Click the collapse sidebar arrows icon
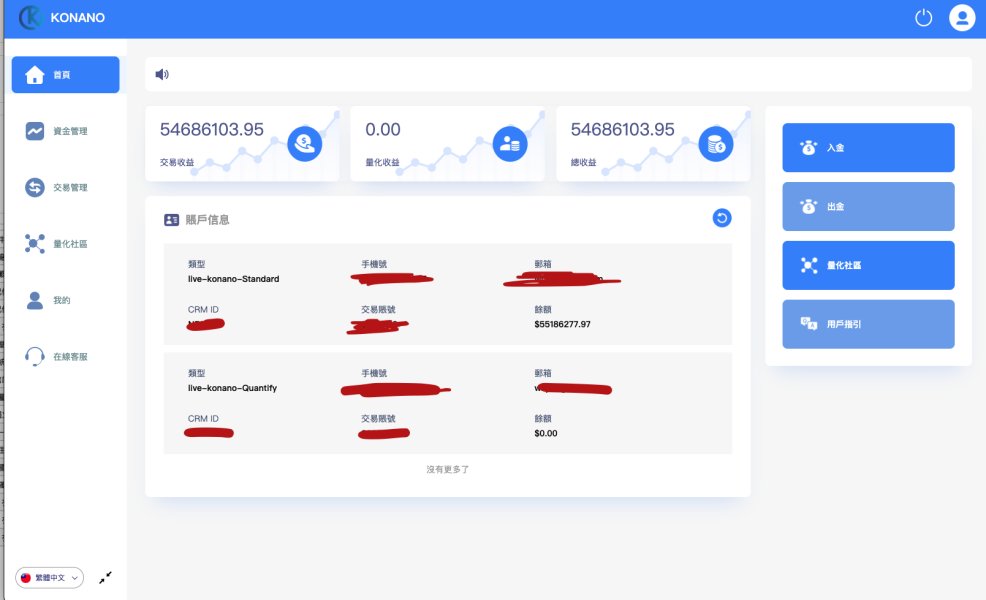This screenshot has height=600, width=986. coord(105,577)
